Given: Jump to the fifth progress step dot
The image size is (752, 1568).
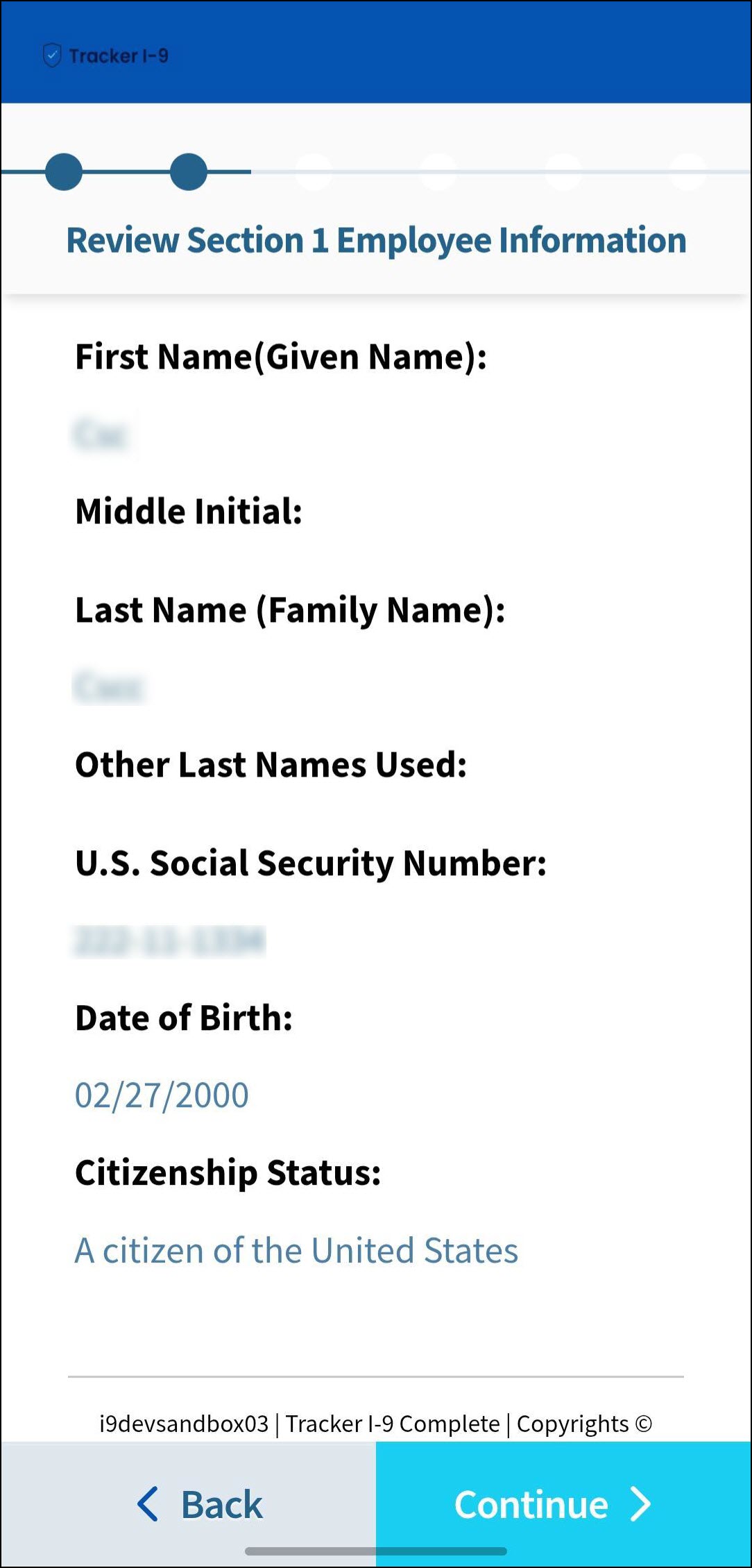Looking at the screenshot, I should 563,171.
